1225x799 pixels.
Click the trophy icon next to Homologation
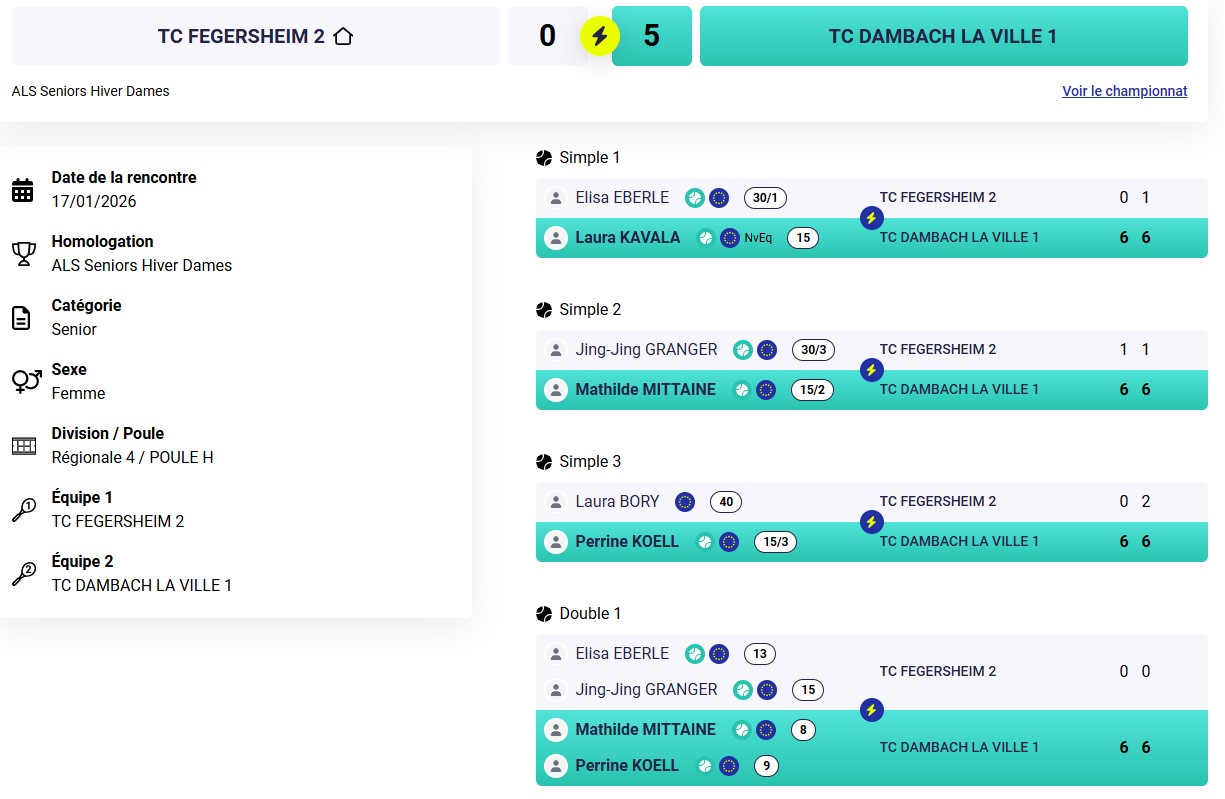point(23,254)
